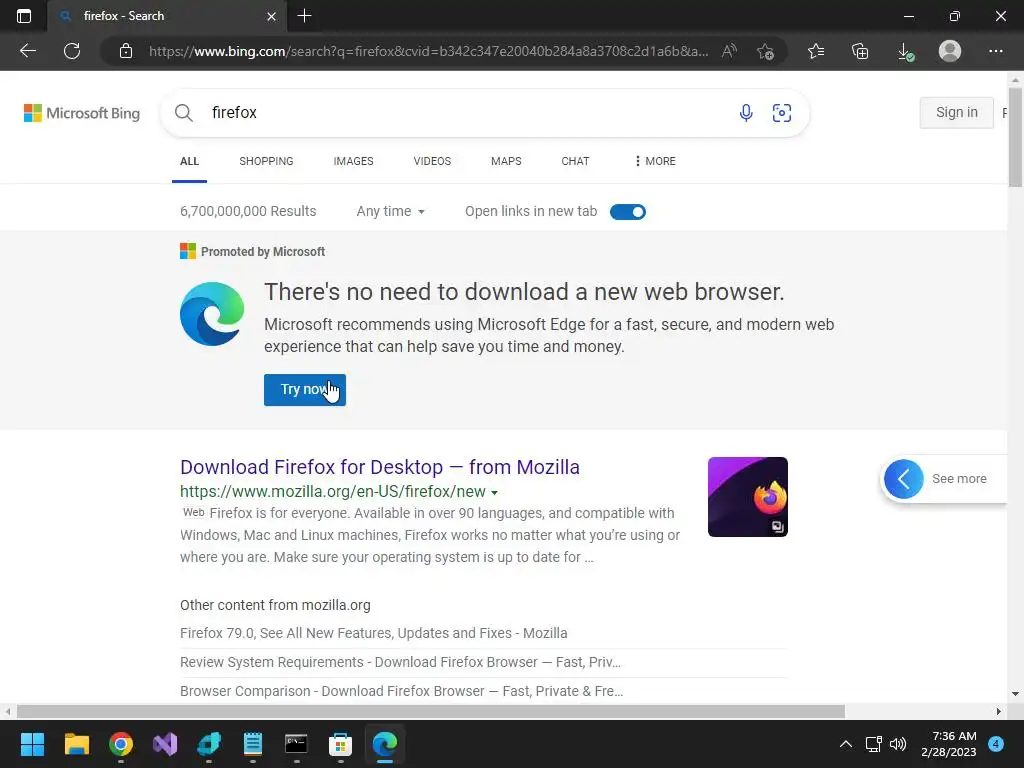
Task: Open Browser Comparison link
Action: pyautogui.click(x=402, y=691)
